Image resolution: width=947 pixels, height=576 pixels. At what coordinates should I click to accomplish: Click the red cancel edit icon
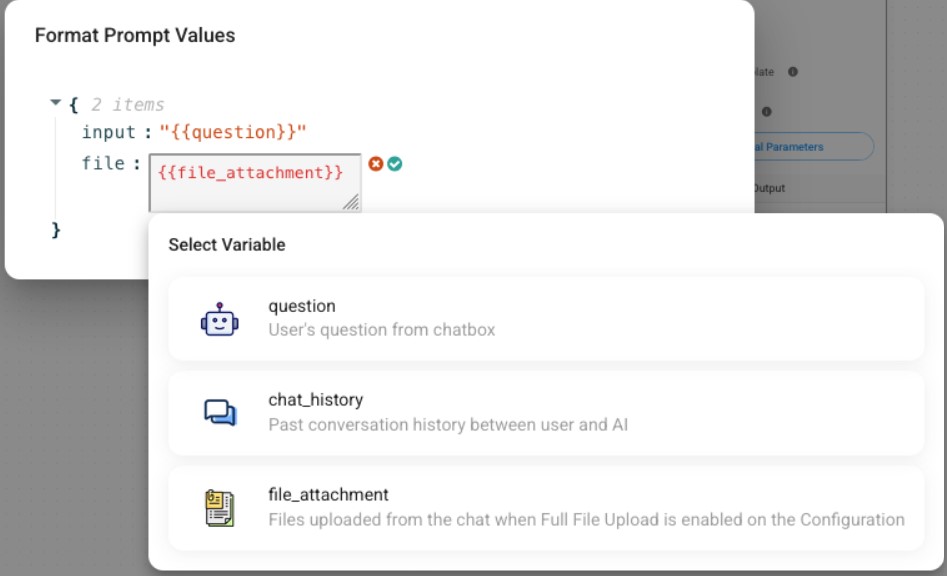(376, 164)
